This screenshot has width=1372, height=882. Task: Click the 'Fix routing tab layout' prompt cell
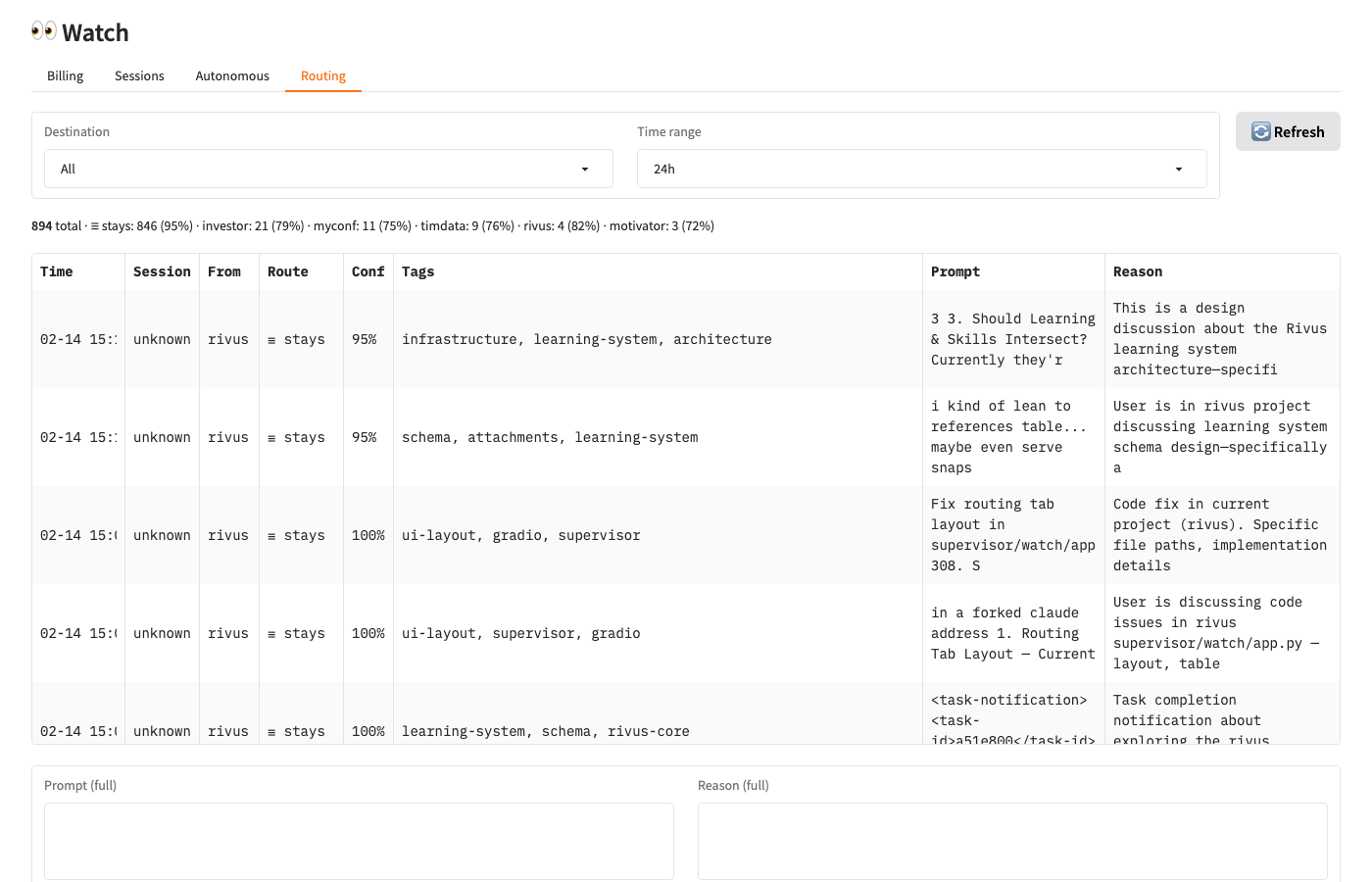1012,535
